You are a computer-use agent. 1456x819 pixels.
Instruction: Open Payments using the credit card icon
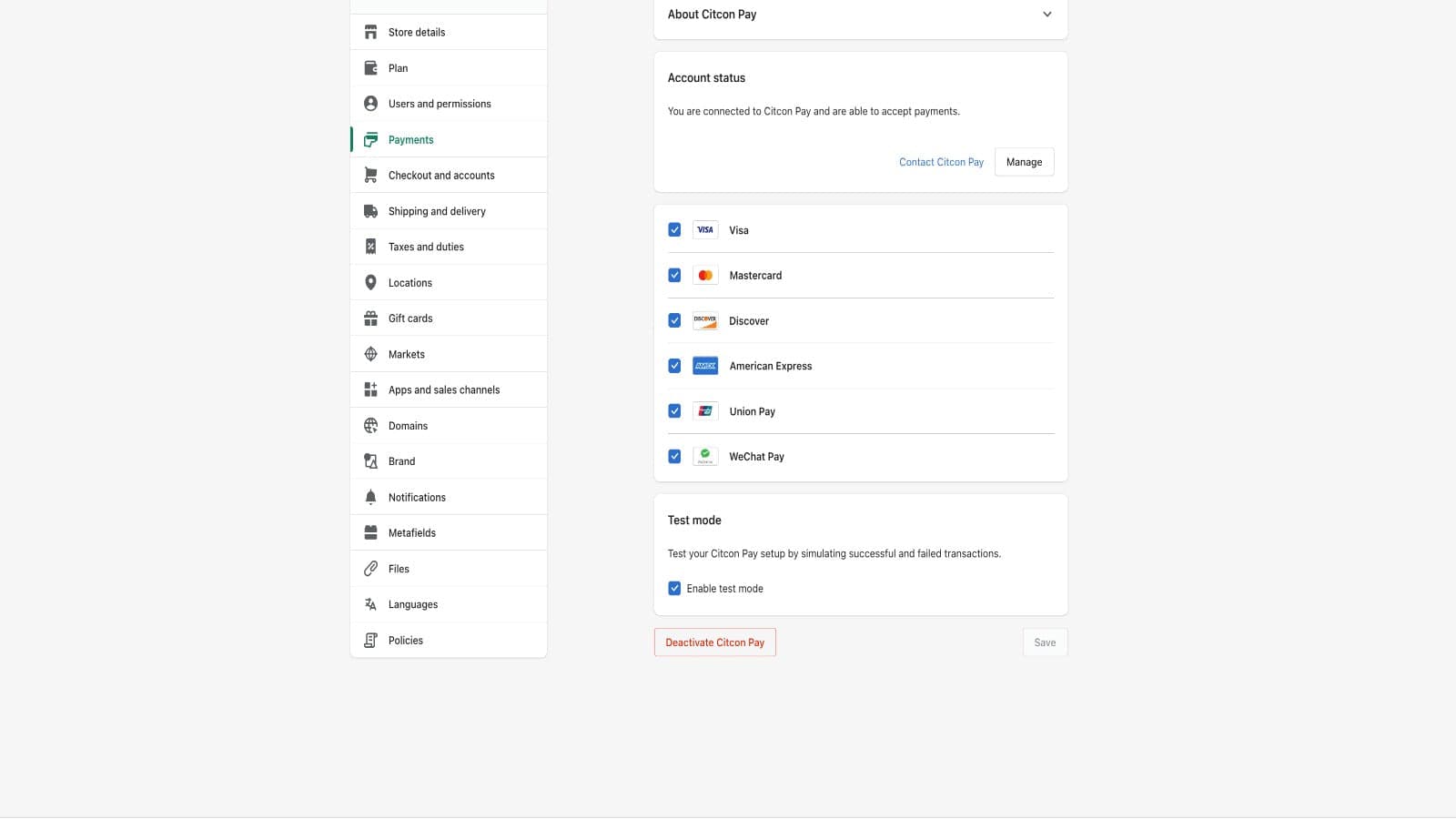[x=370, y=138]
